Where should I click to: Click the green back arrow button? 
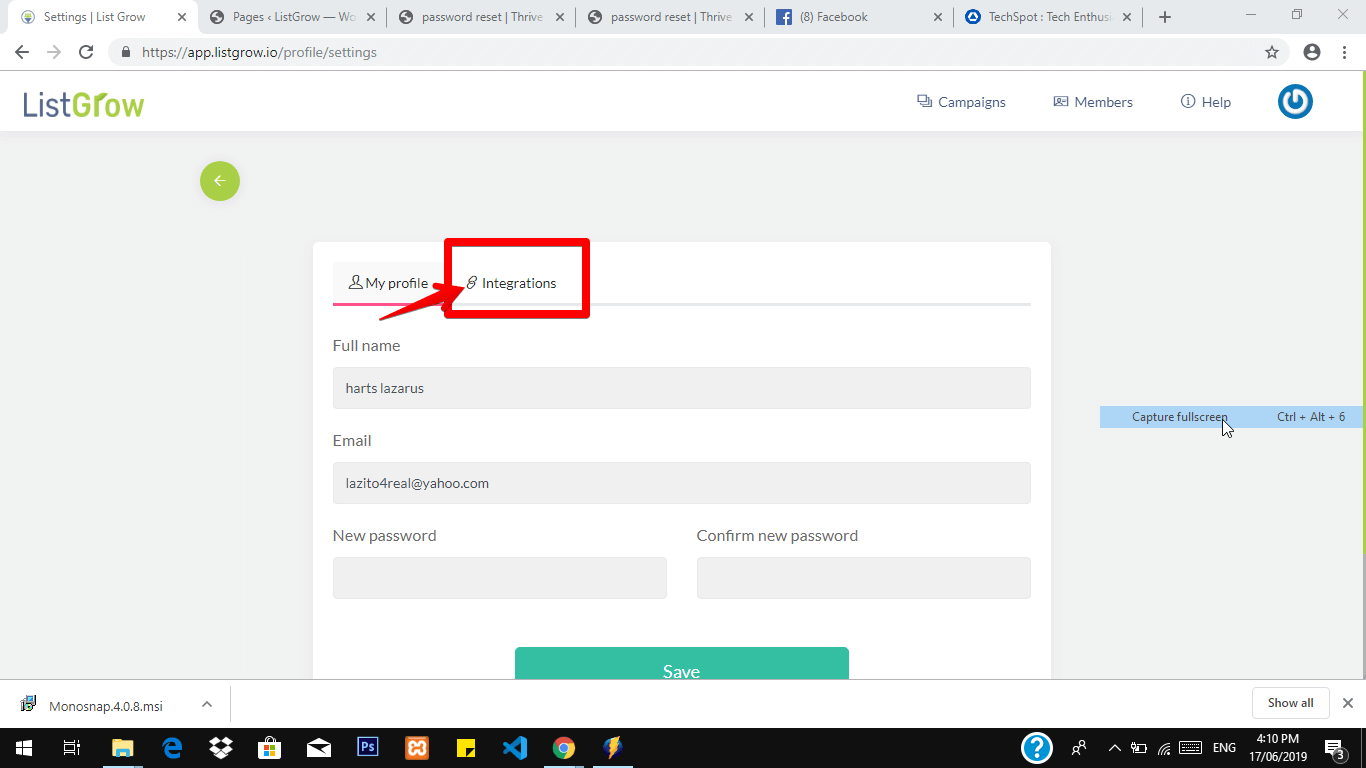click(220, 181)
